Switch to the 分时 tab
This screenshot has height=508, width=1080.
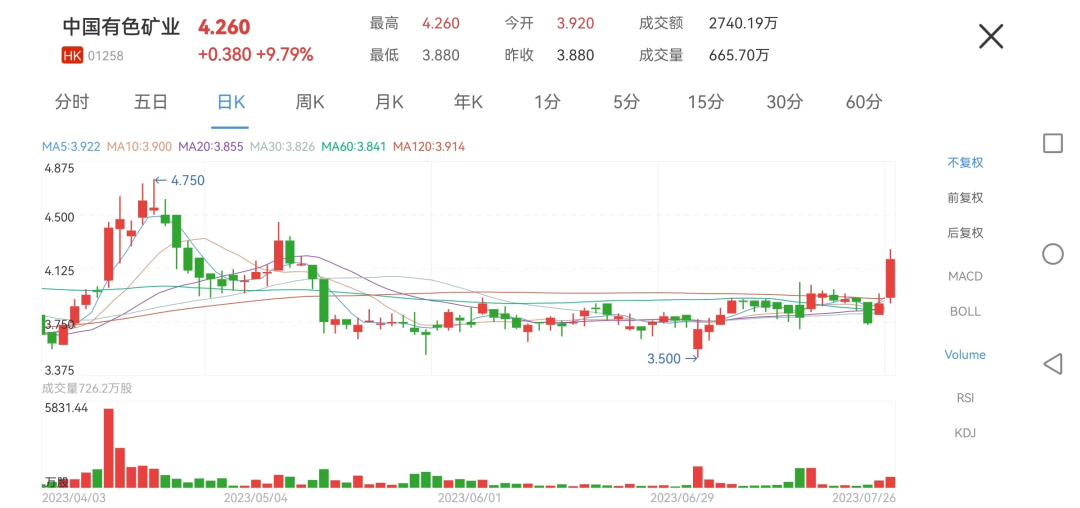click(x=72, y=103)
